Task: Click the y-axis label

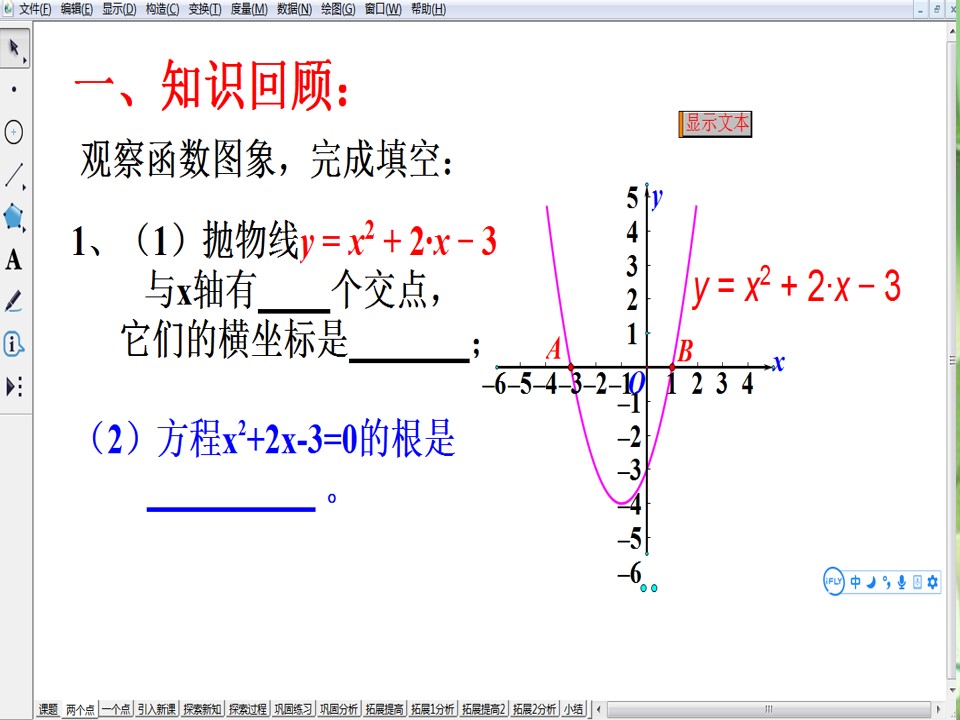Action: click(657, 198)
